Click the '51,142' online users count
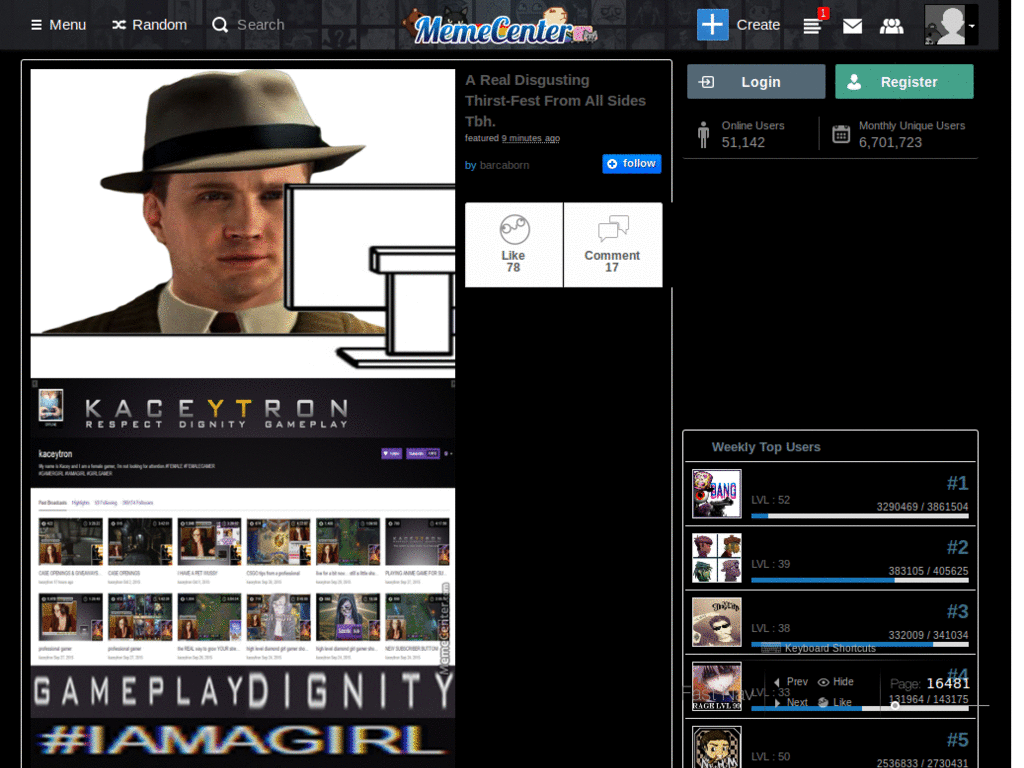 (x=743, y=142)
